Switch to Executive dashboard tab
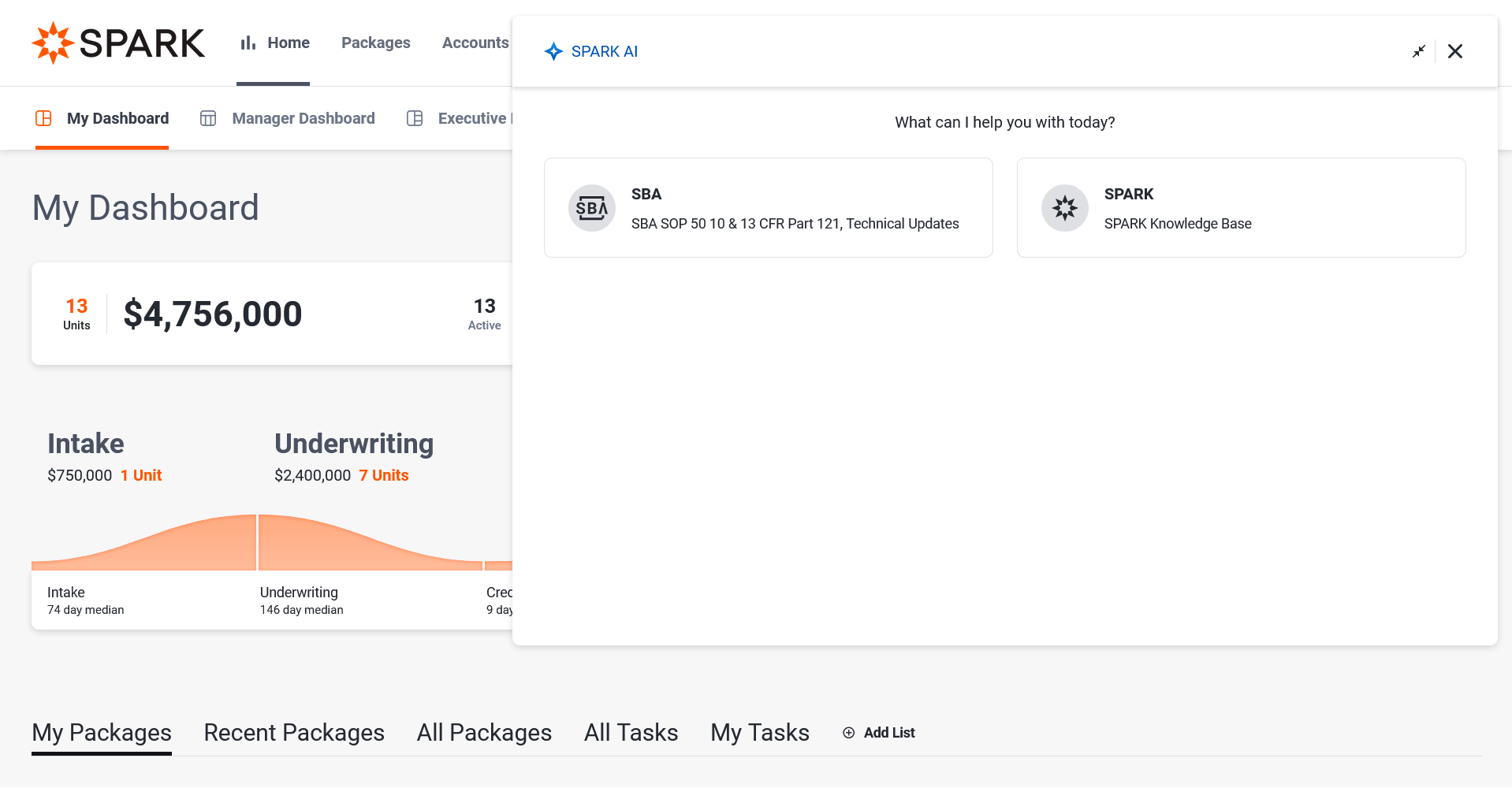The width and height of the screenshot is (1512, 788). [460, 118]
